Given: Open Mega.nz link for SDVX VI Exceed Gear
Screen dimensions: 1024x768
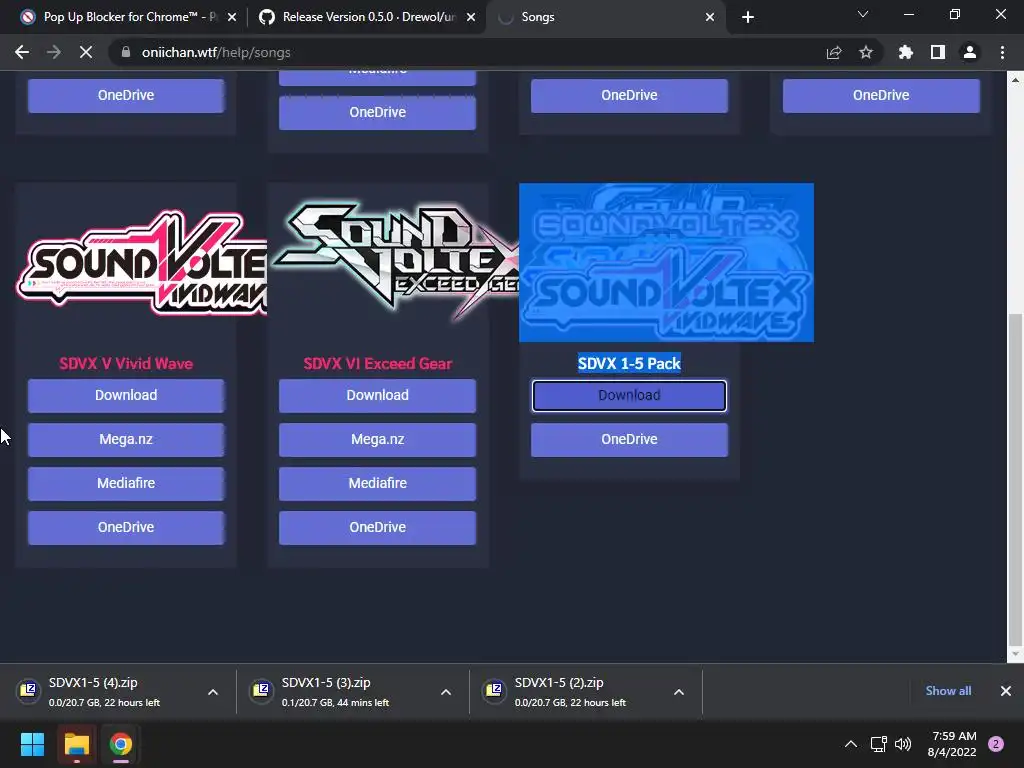Looking at the screenshot, I should point(377,439).
